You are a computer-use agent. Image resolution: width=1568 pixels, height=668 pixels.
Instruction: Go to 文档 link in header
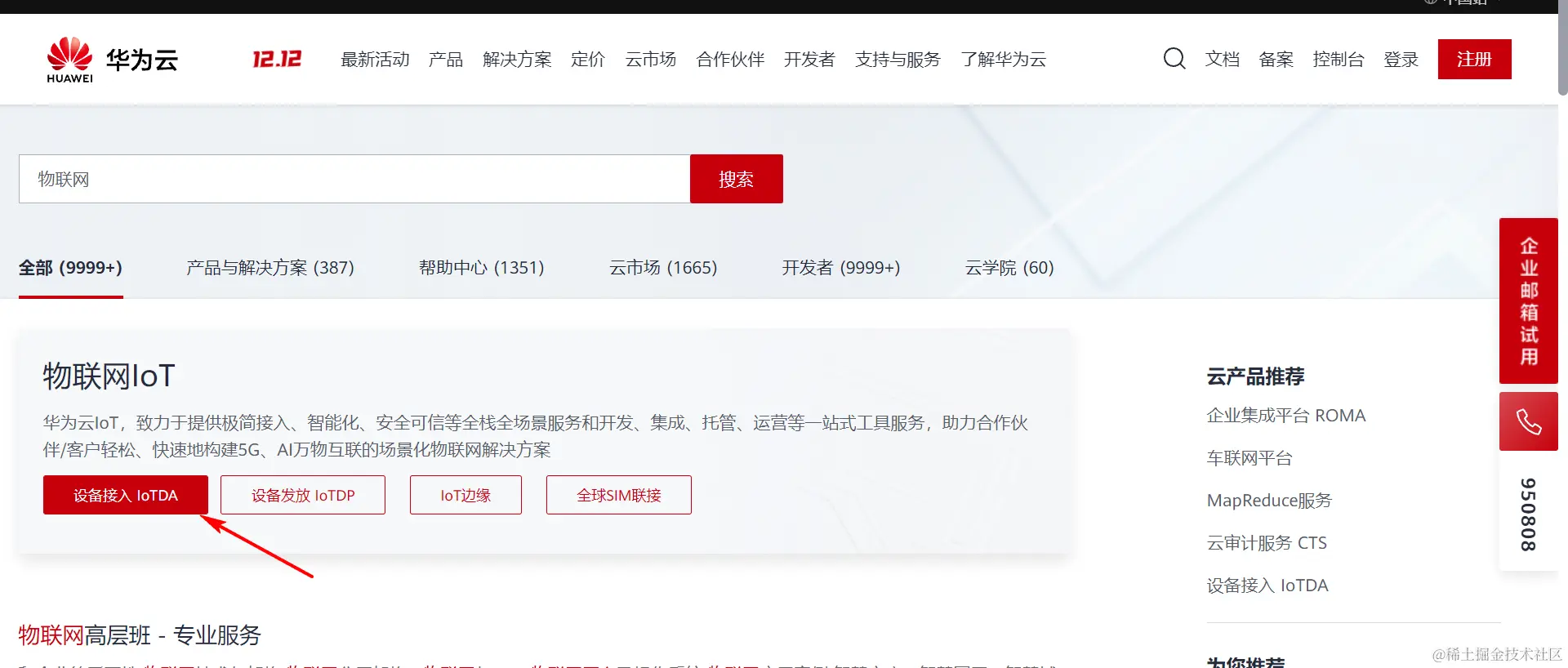tap(1223, 60)
